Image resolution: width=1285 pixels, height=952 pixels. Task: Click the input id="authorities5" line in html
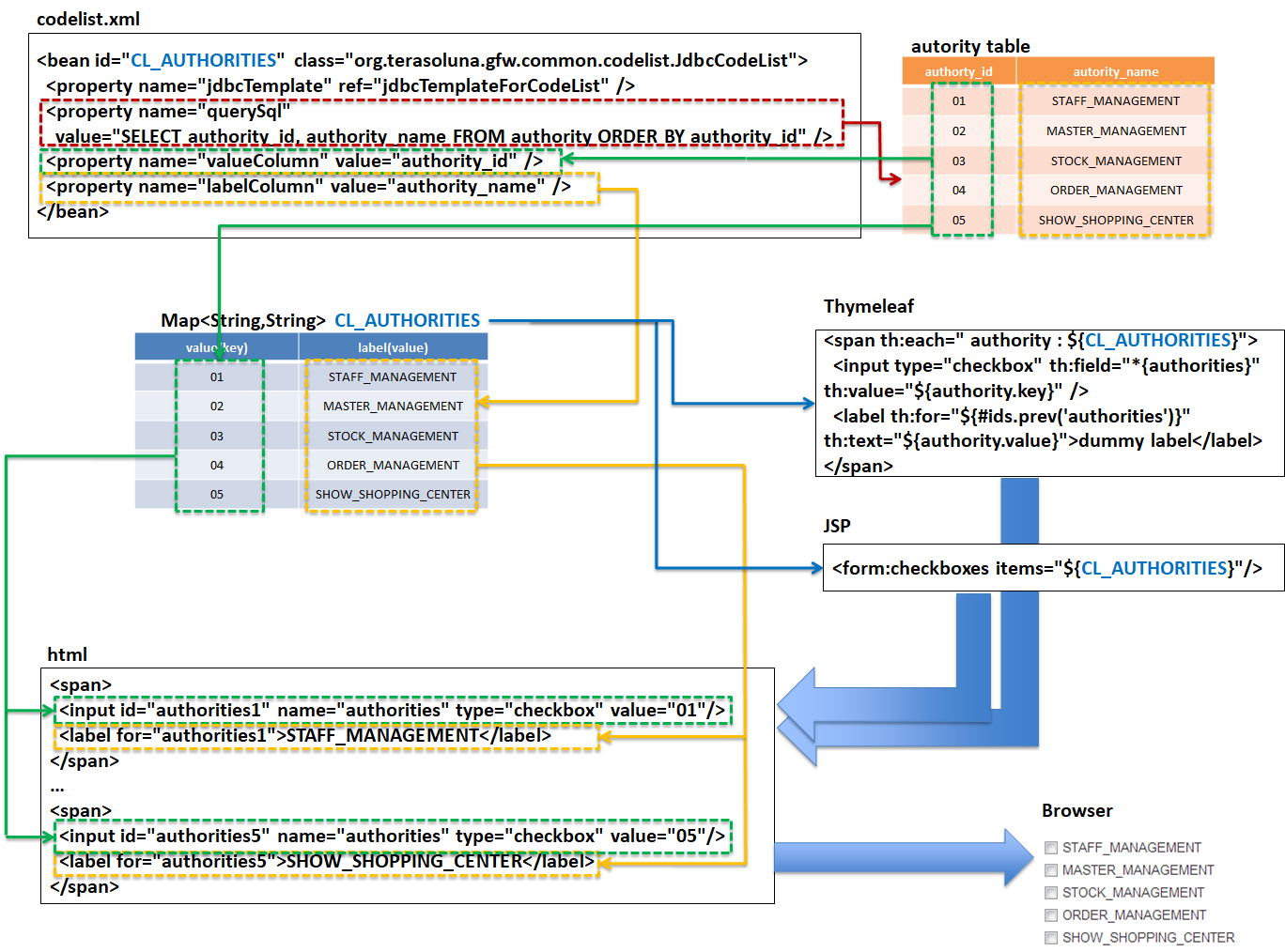tap(392, 837)
